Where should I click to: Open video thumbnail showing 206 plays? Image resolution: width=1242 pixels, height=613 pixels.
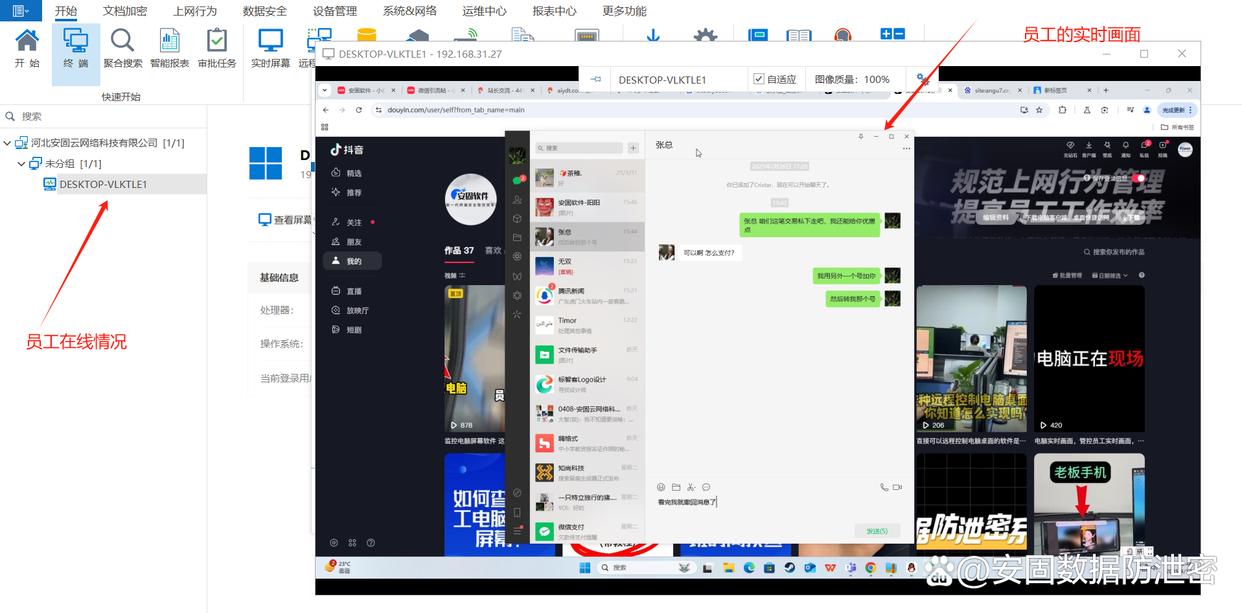pos(971,358)
